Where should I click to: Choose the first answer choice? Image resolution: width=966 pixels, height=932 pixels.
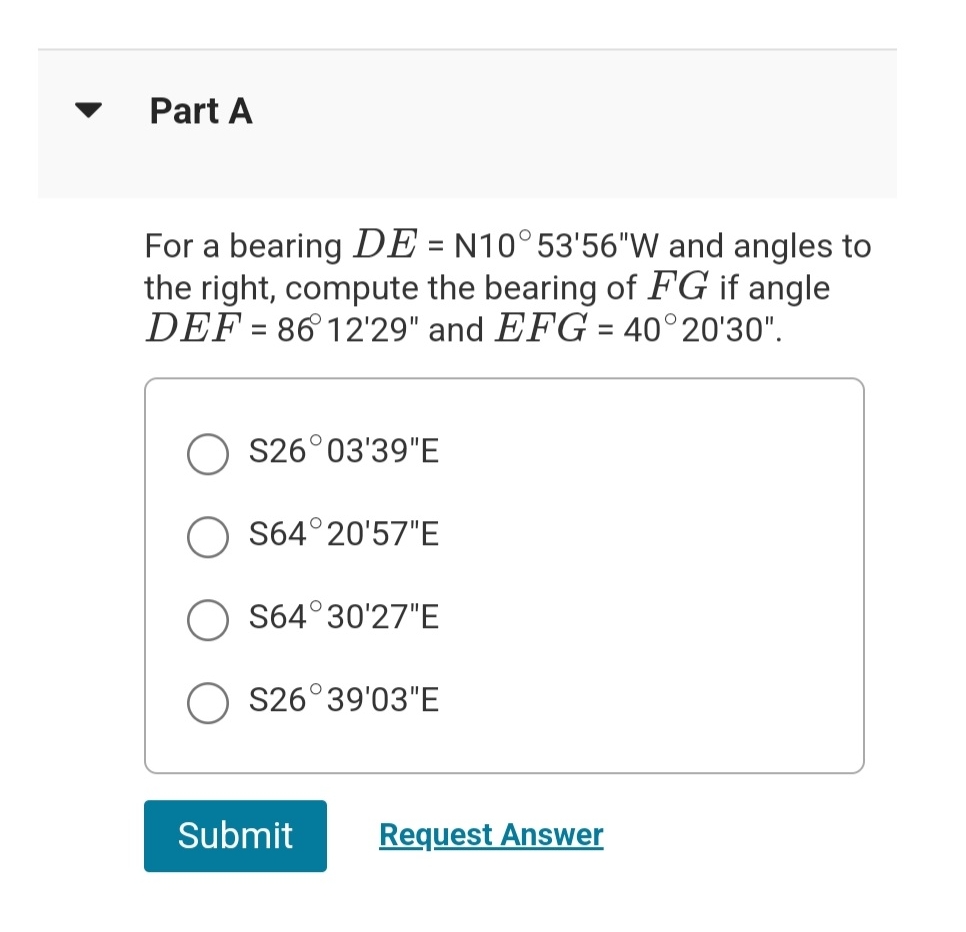207,453
